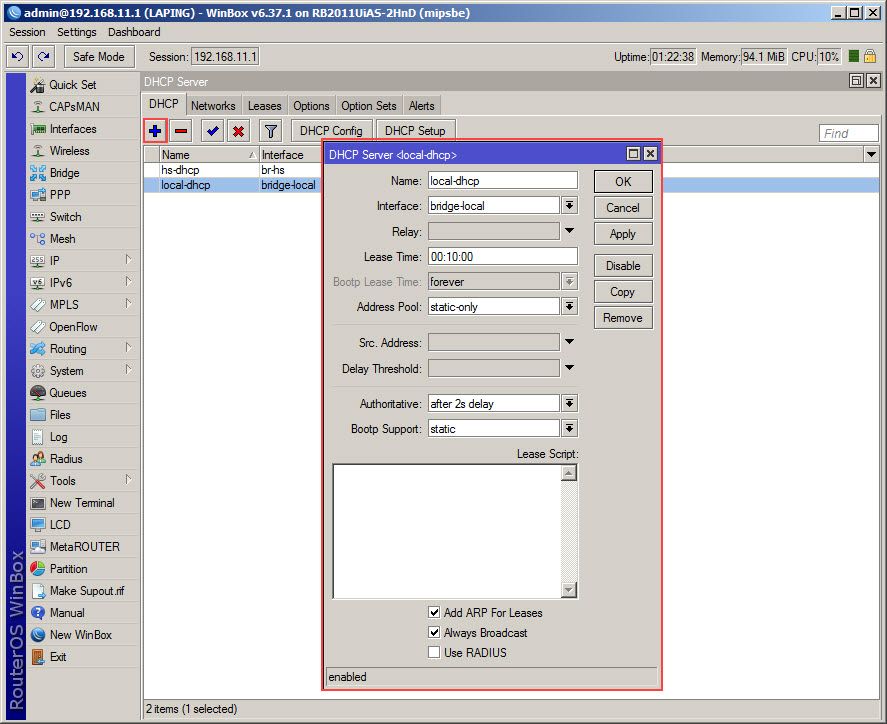Open the Settings menu
Screen dimensions: 887x724
(x=77, y=32)
